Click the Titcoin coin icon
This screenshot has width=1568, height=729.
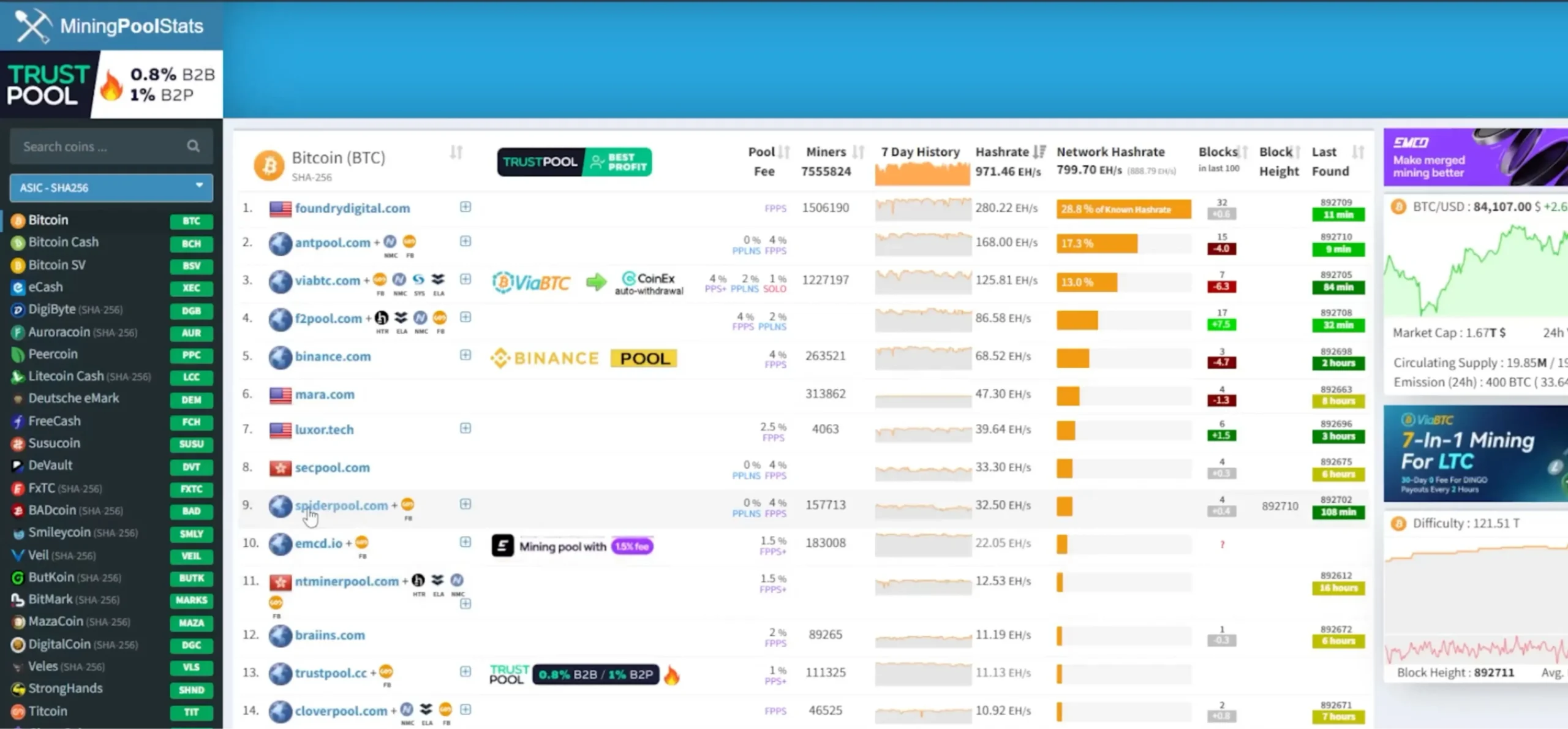[x=18, y=711]
